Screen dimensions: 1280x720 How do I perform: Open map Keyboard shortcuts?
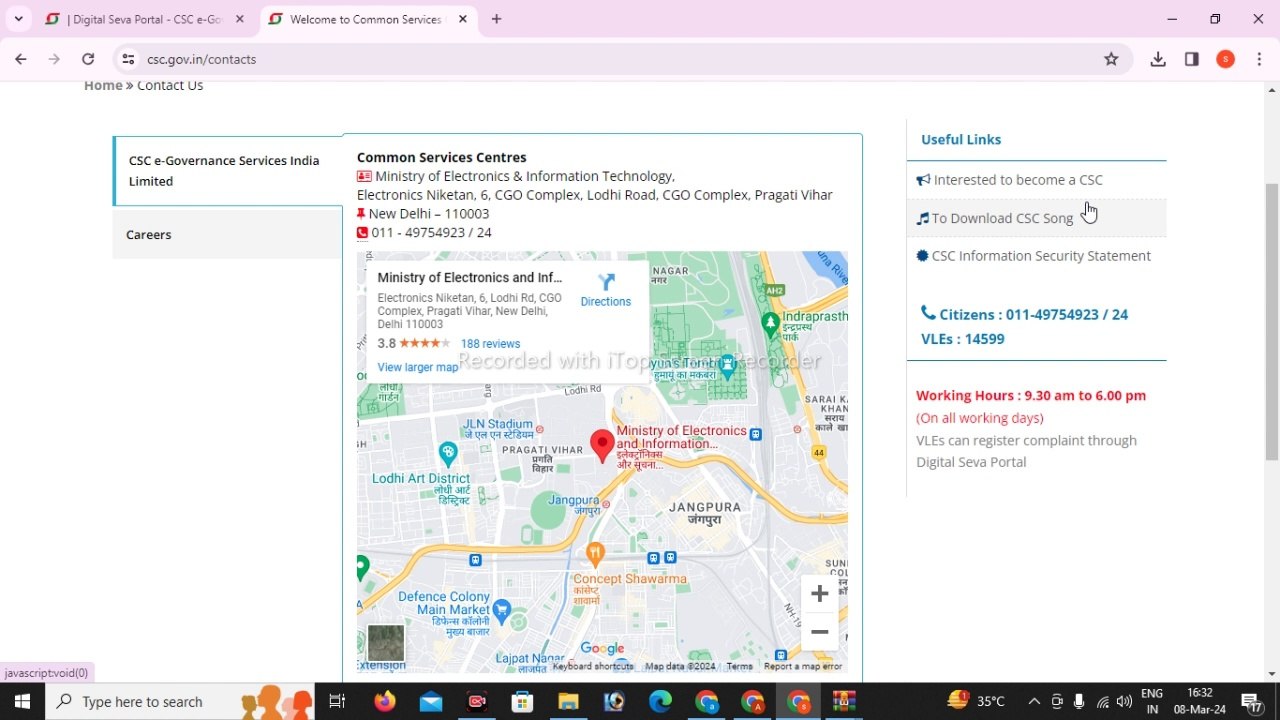click(x=593, y=666)
